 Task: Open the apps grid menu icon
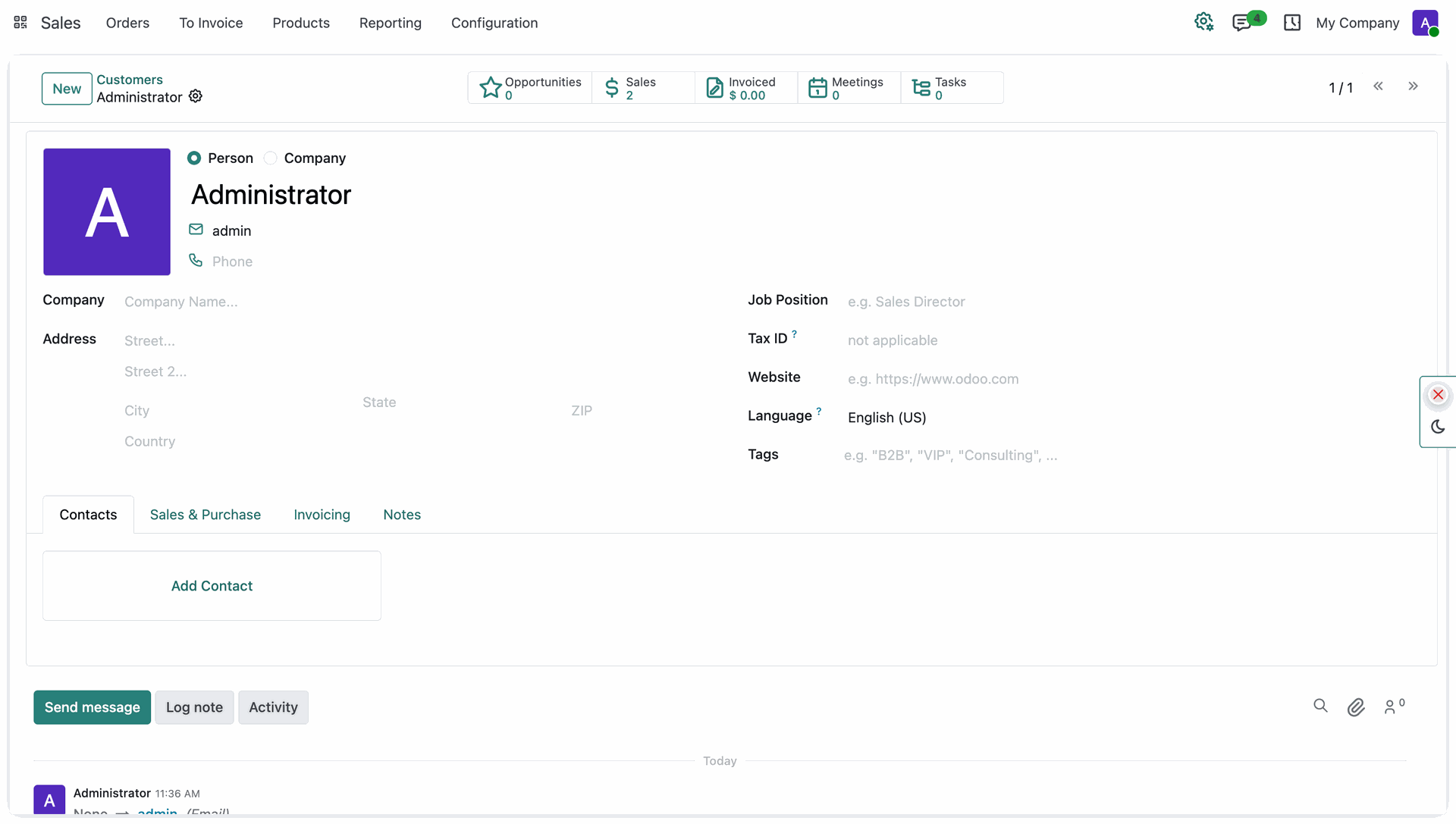(20, 23)
